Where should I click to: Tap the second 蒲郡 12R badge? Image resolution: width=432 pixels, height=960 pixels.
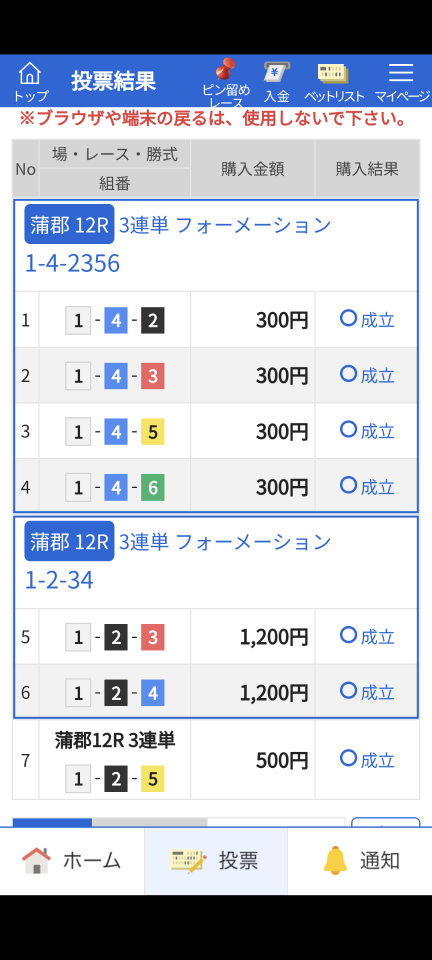69,541
